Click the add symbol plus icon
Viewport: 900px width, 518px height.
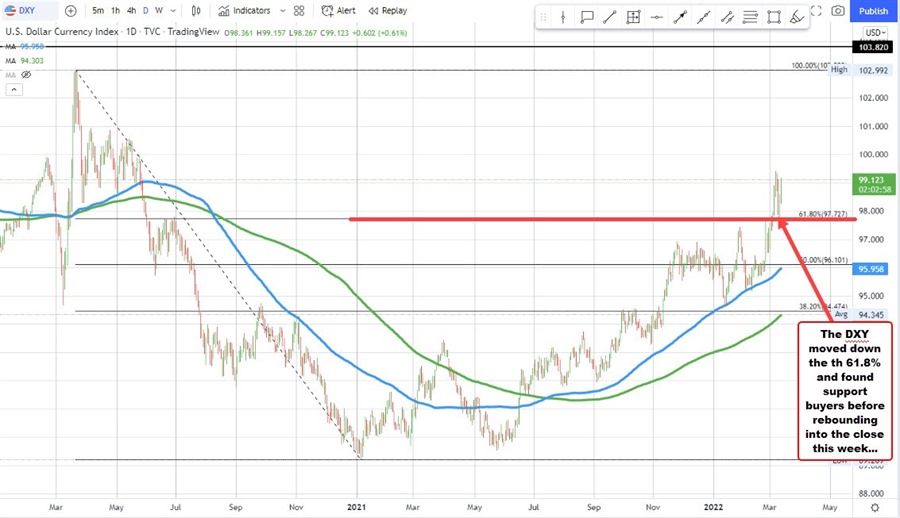click(71, 10)
